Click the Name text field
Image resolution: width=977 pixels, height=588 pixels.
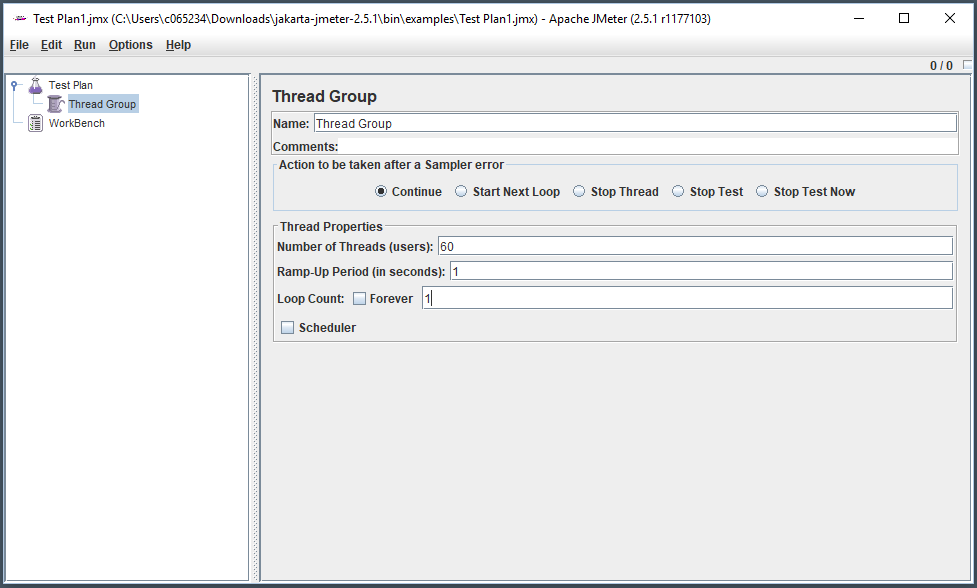[634, 123]
